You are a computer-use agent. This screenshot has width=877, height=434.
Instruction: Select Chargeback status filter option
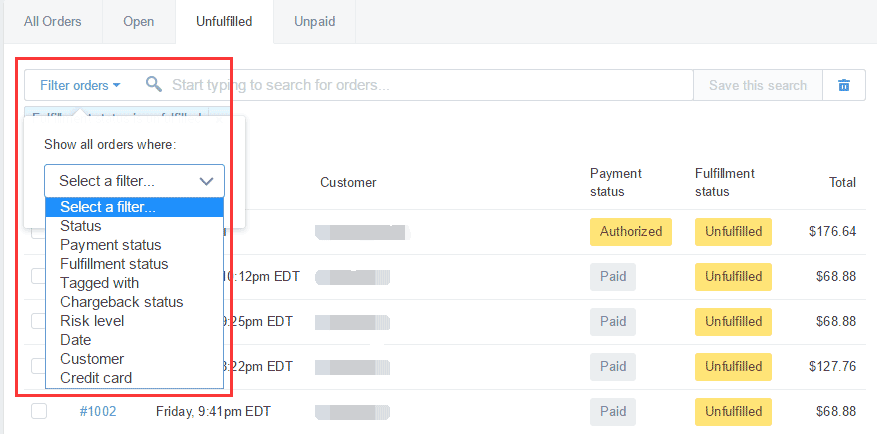121,302
